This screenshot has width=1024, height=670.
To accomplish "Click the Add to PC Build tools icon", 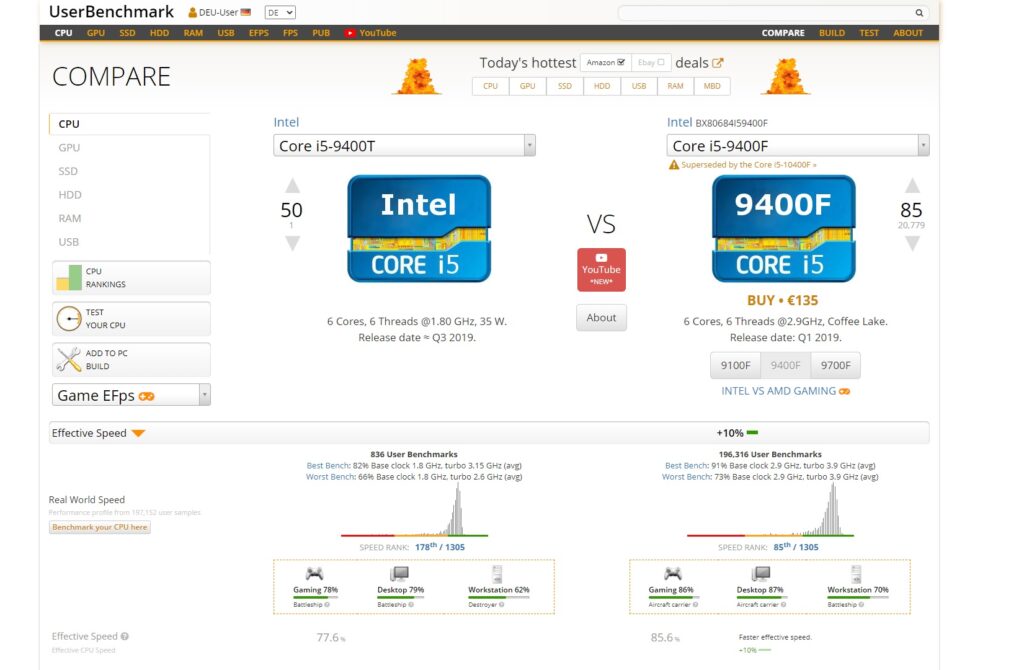I will (69, 360).
